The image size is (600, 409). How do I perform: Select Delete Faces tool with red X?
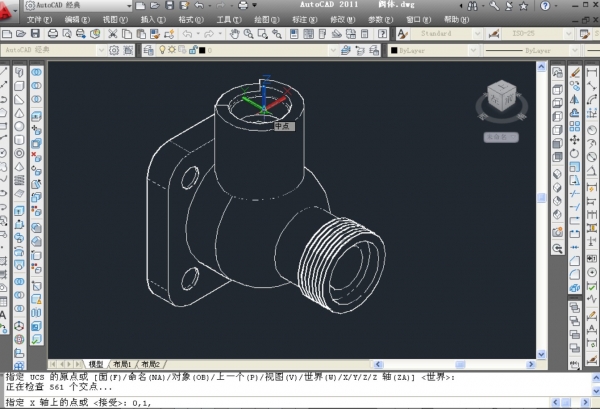coord(36,157)
